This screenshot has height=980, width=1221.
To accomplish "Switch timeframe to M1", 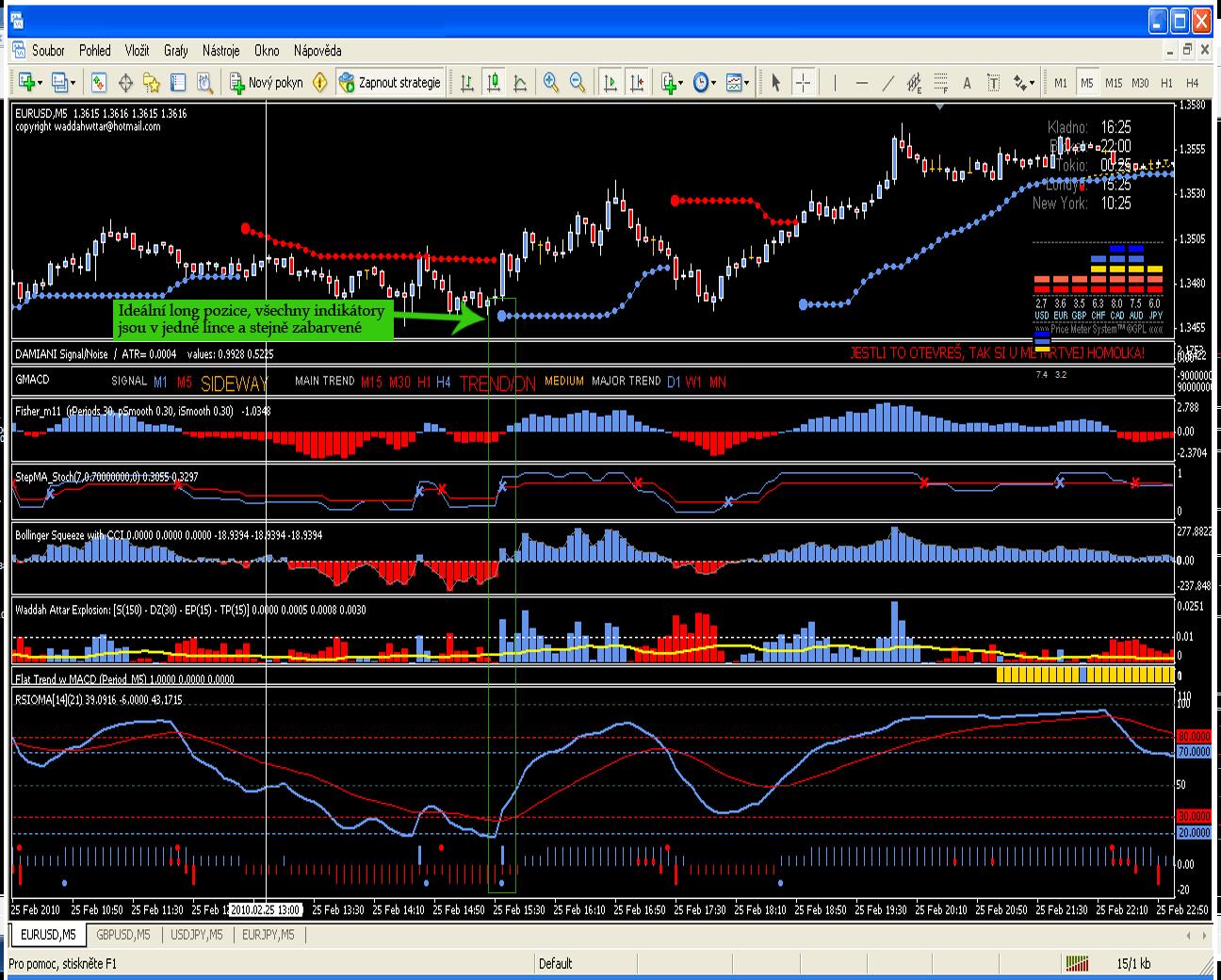I will (x=1061, y=83).
